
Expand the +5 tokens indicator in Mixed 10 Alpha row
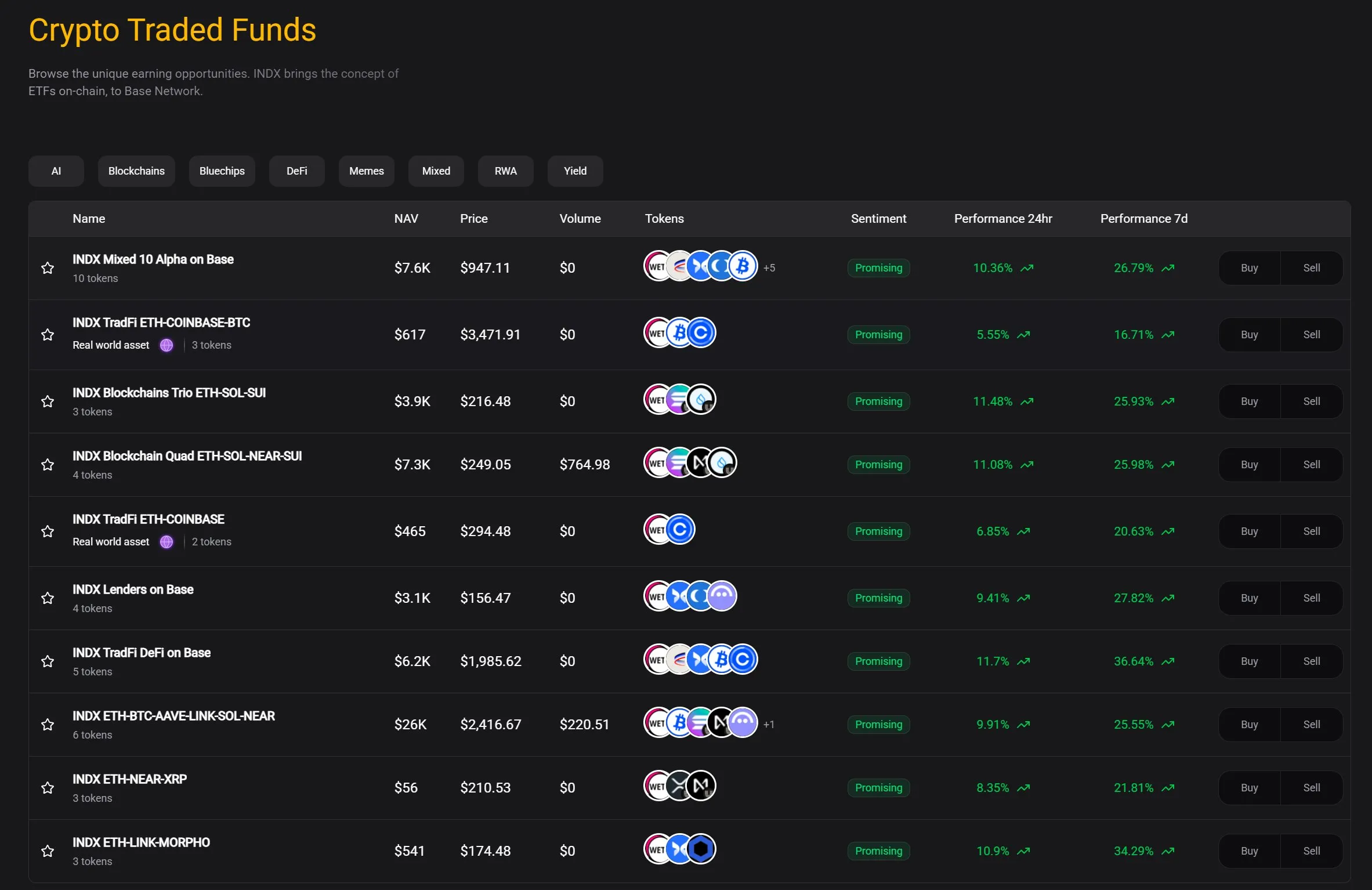769,268
